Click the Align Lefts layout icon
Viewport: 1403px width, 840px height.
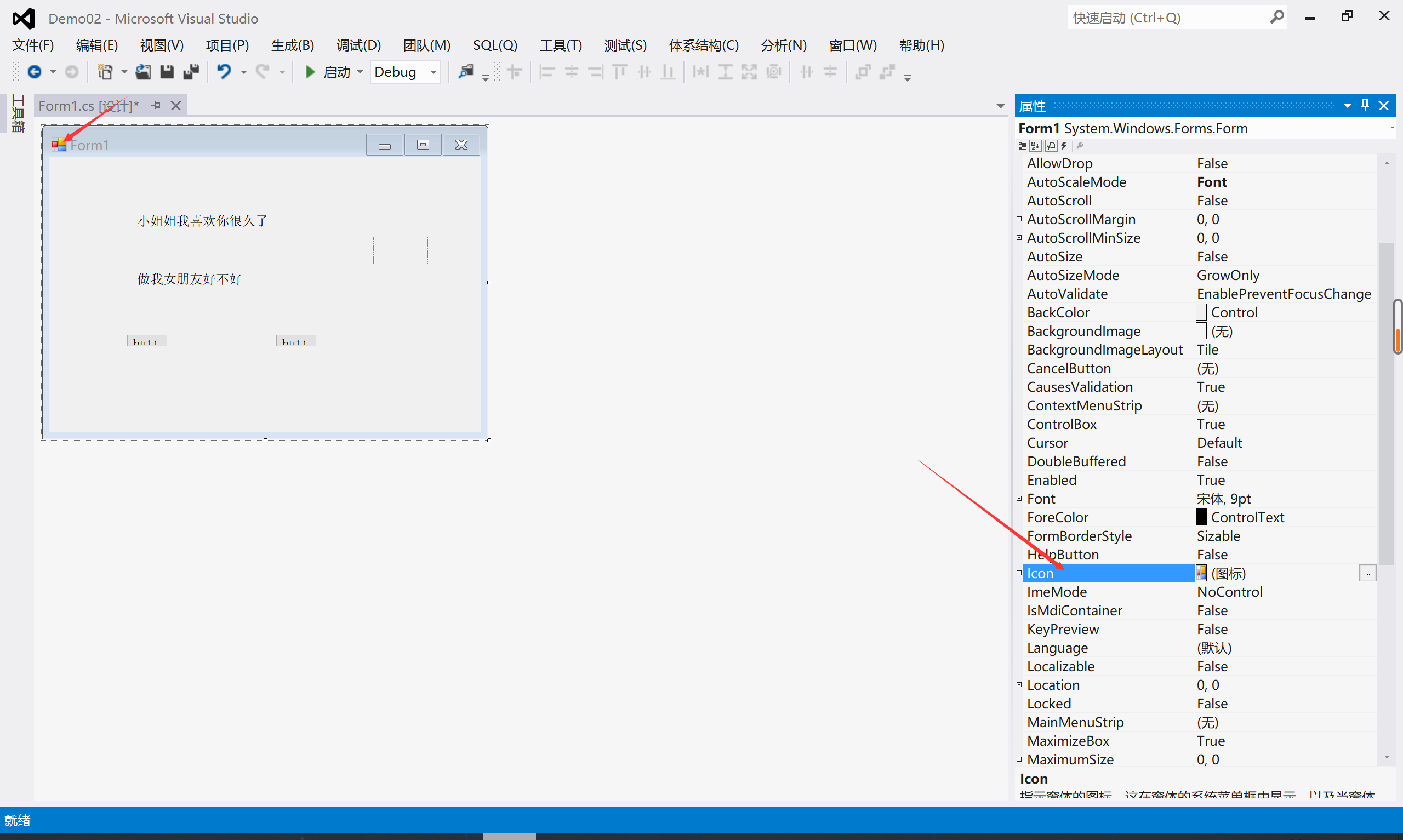547,72
